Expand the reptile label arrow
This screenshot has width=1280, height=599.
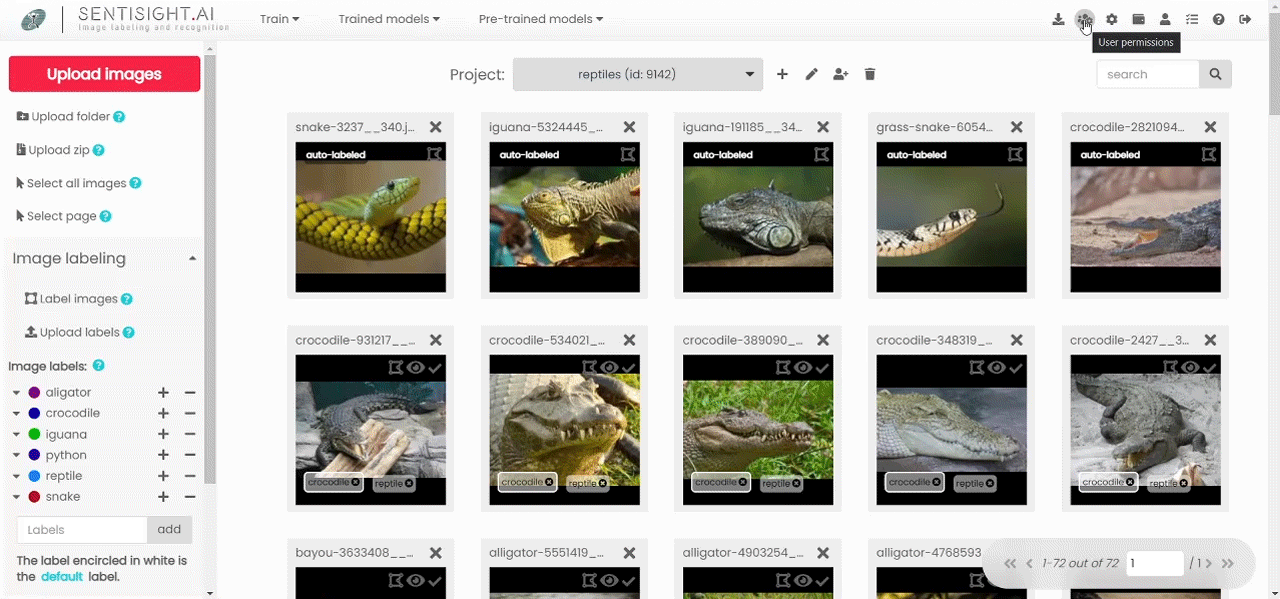pyautogui.click(x=16, y=476)
